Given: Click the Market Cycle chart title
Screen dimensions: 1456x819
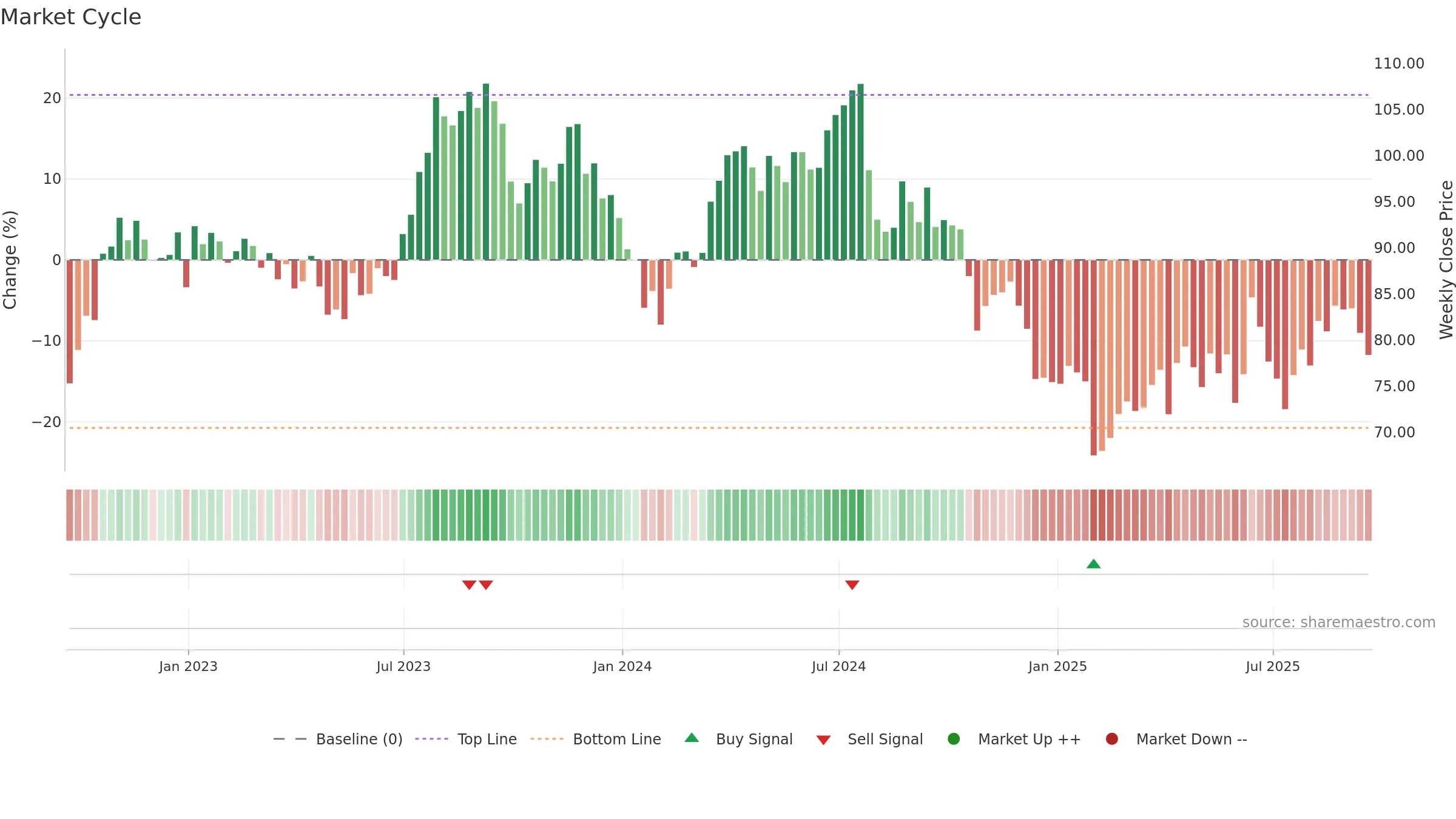Looking at the screenshot, I should 71,17.
